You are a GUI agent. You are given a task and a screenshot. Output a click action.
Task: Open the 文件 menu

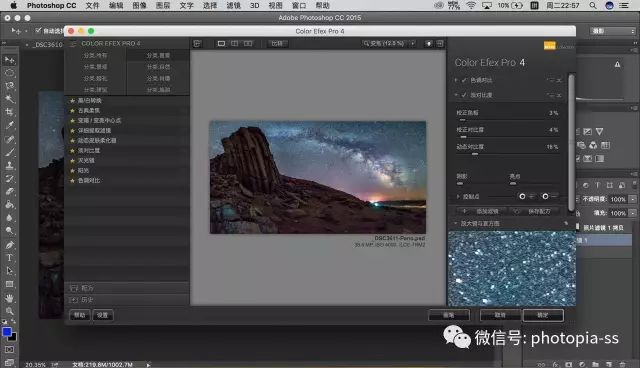pyautogui.click(x=92, y=5)
